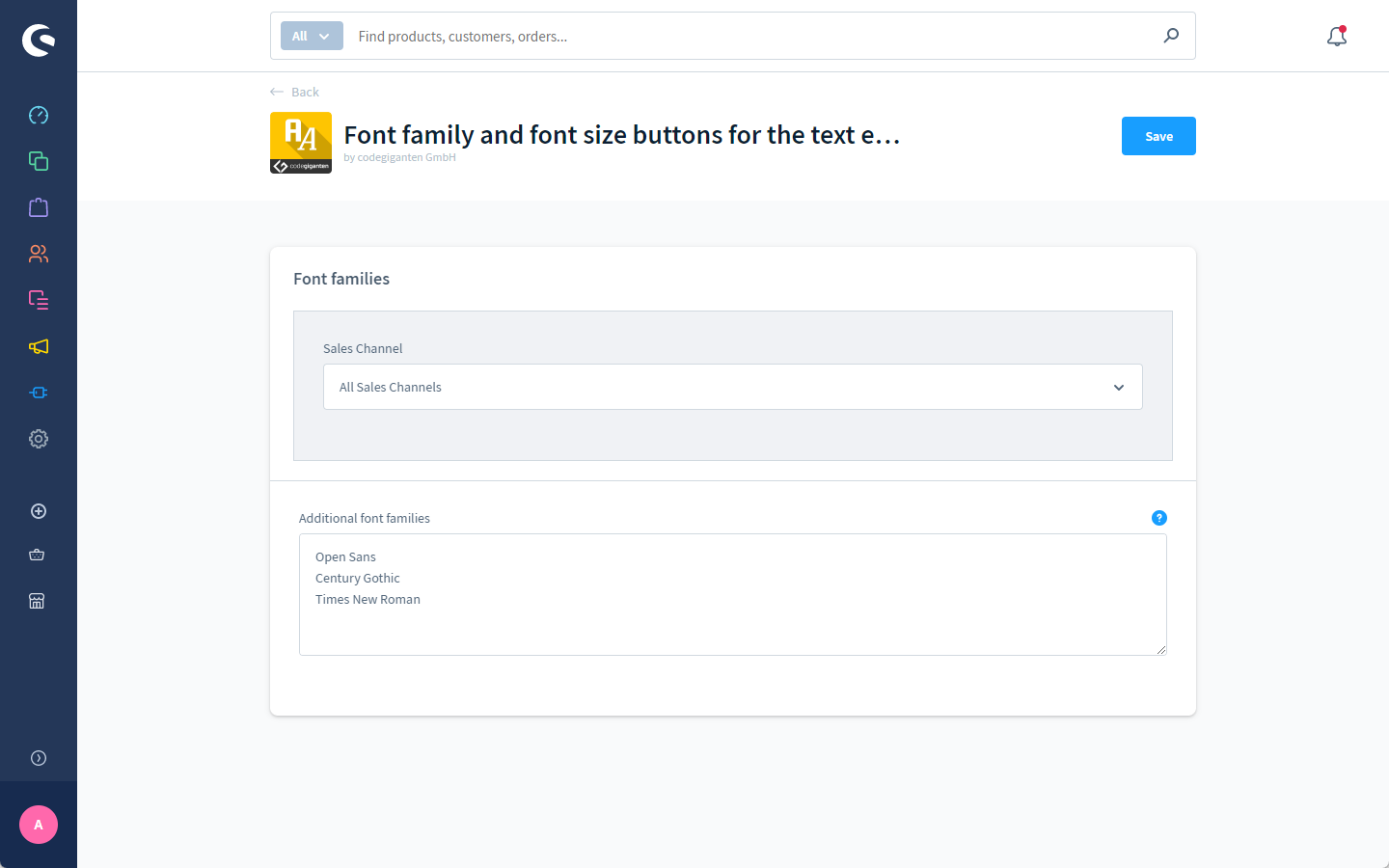Open the Extensions plug icon
The width and height of the screenshot is (1389, 868).
point(39,393)
